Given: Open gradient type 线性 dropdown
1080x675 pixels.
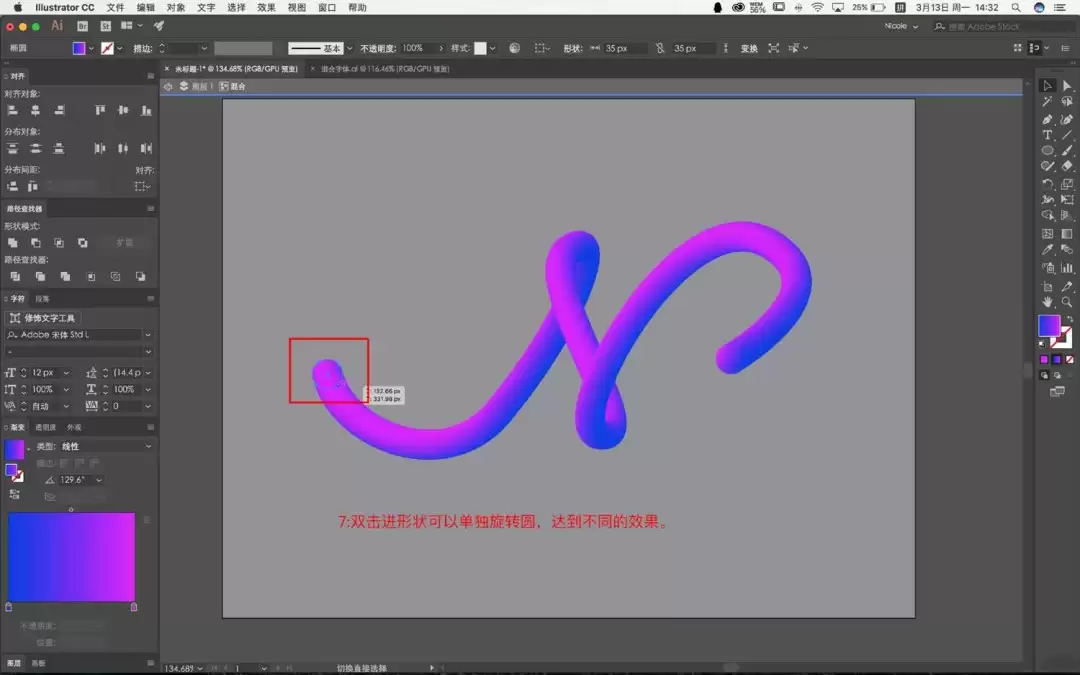Looking at the screenshot, I should coord(148,446).
